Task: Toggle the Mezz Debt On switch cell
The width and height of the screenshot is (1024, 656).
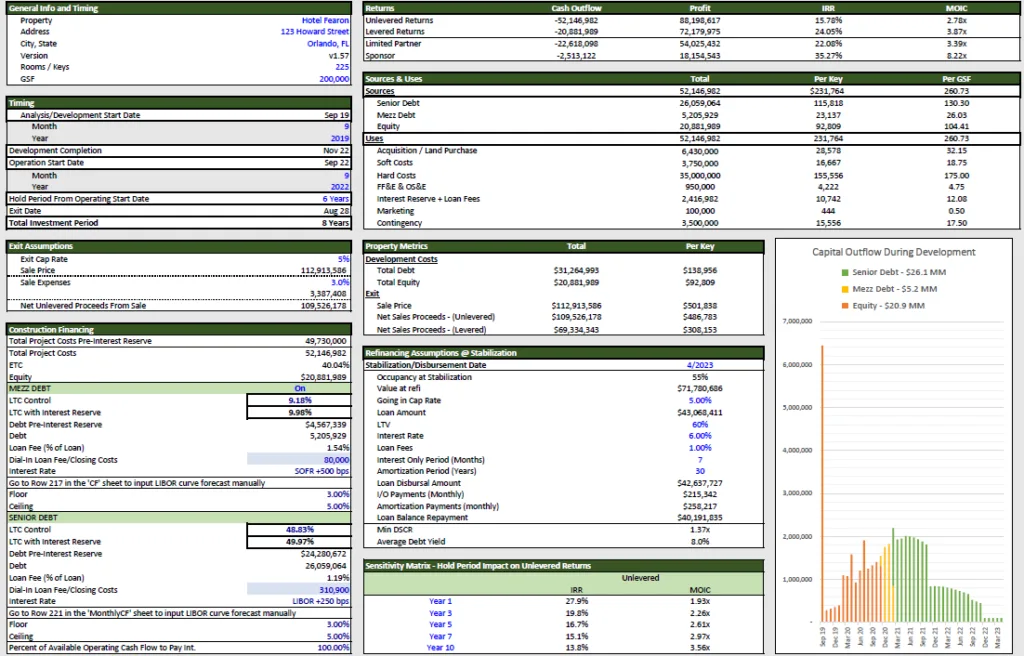Action: click(299, 388)
